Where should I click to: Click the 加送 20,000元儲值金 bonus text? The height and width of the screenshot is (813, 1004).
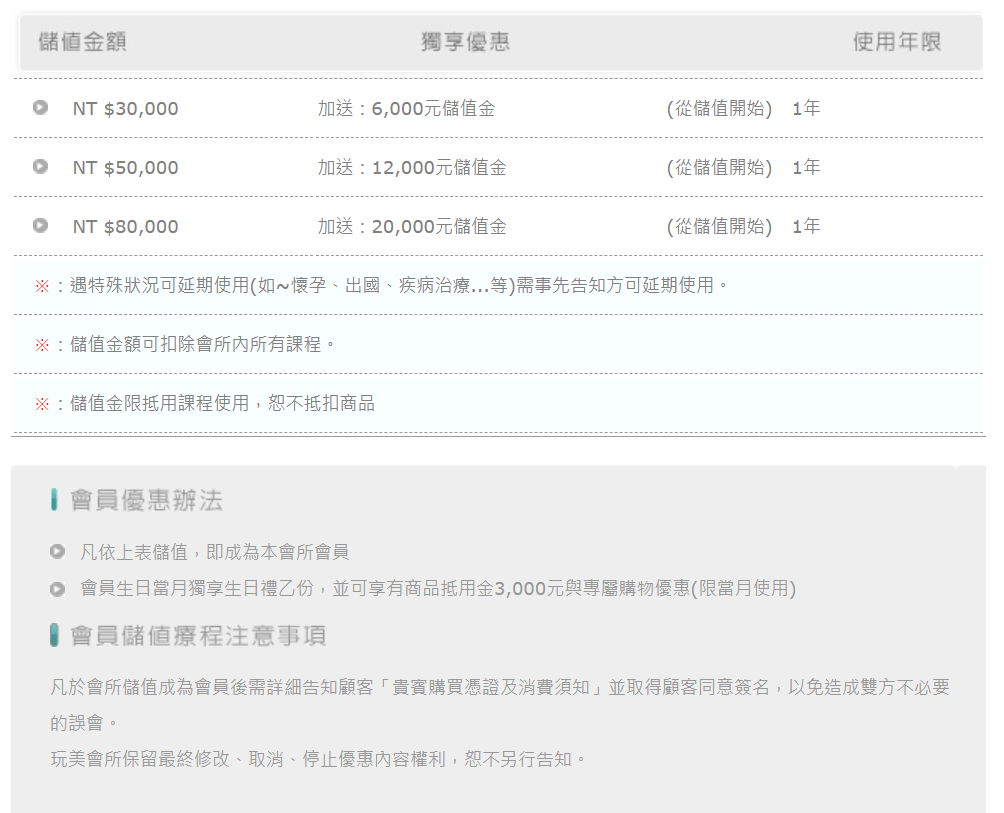coord(412,227)
